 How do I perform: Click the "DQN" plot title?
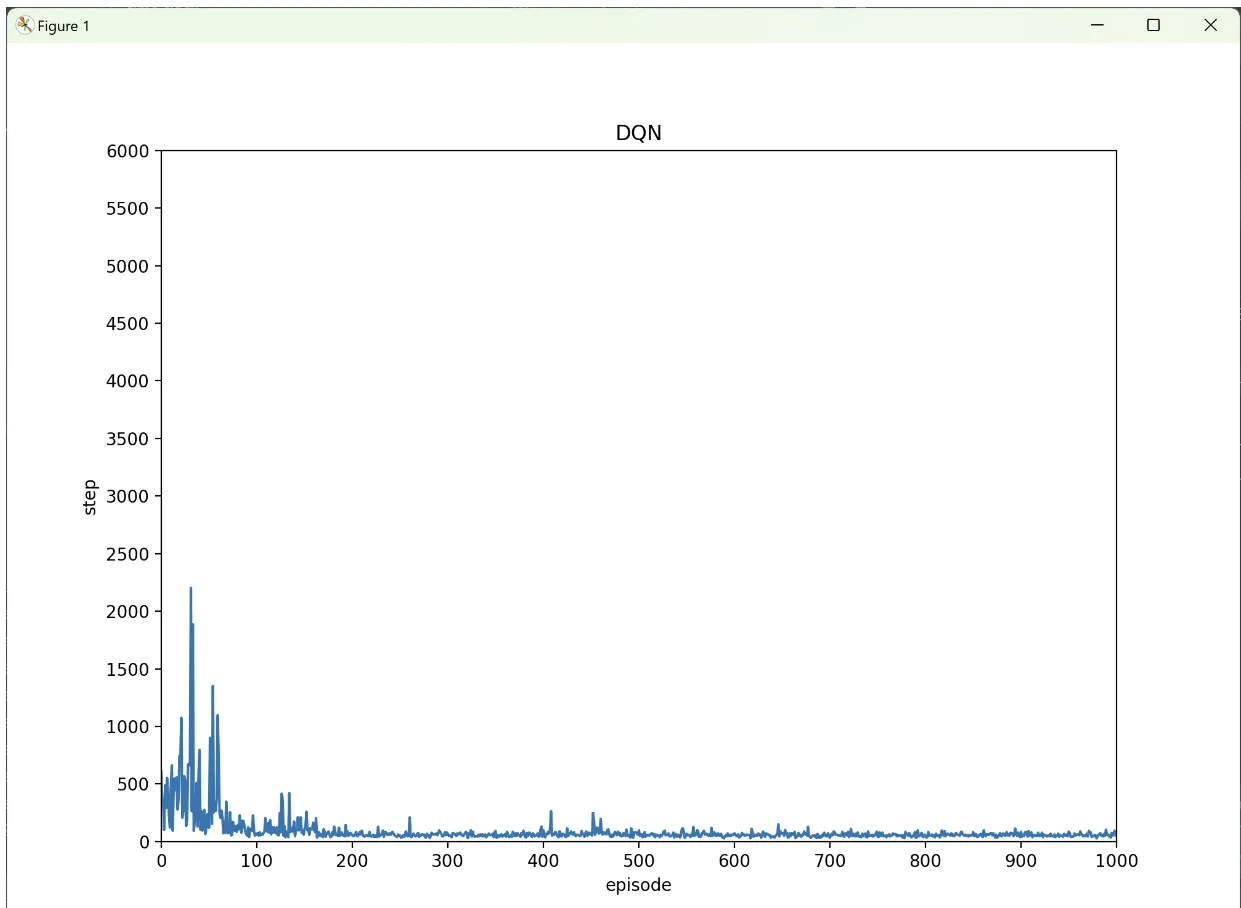[638, 134]
